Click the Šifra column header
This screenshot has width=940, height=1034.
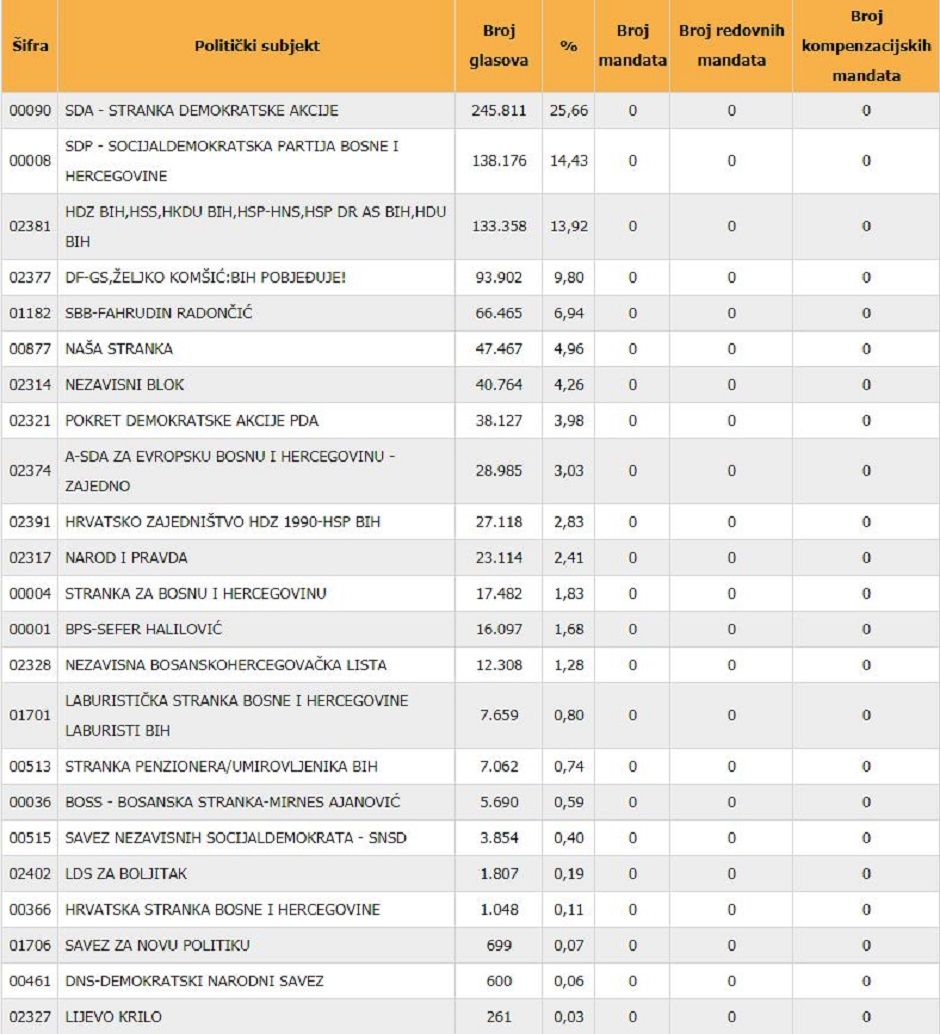pos(29,46)
